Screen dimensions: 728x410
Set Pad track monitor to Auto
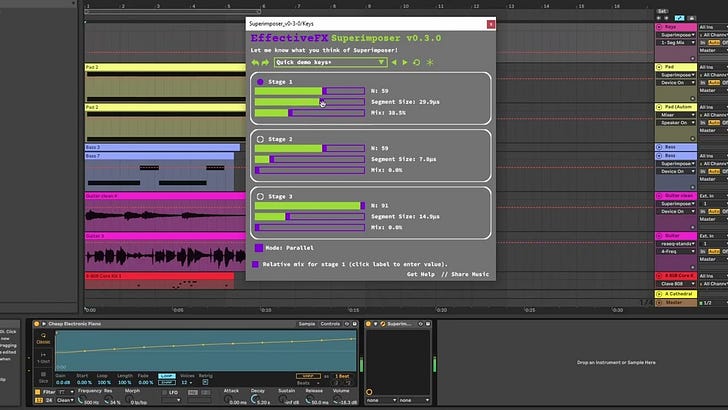(714, 83)
